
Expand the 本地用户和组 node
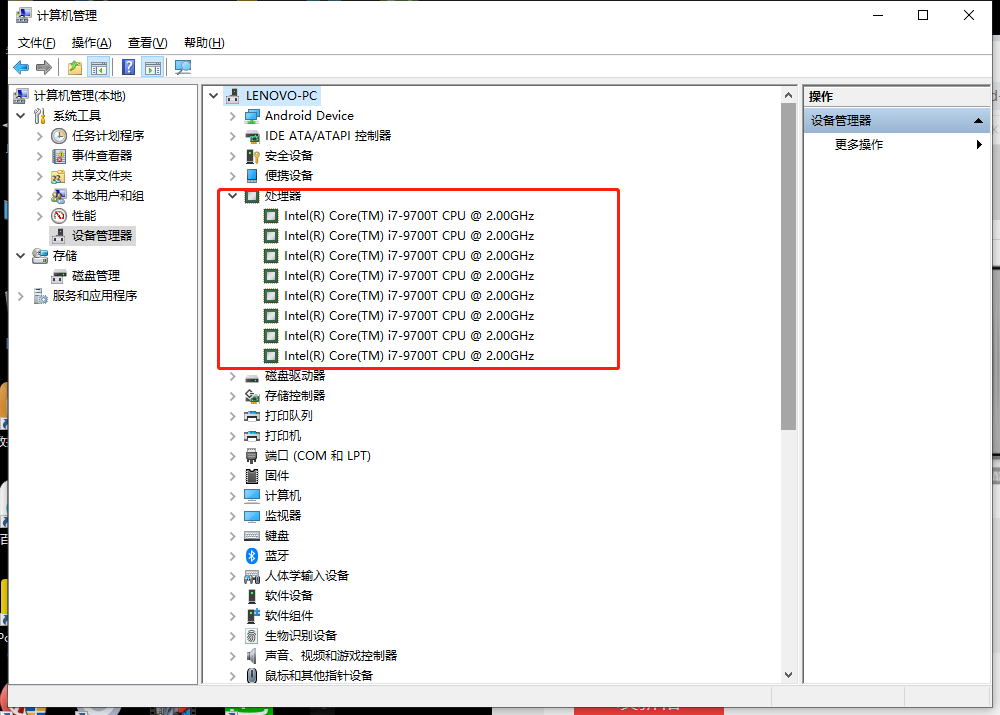[x=40, y=196]
